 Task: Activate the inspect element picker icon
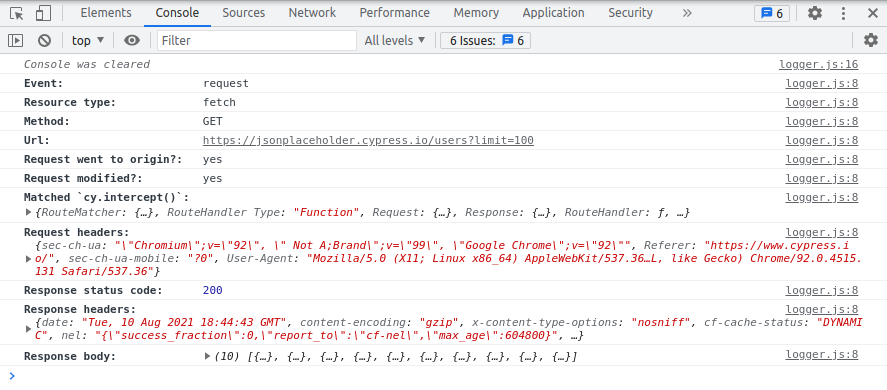click(16, 13)
